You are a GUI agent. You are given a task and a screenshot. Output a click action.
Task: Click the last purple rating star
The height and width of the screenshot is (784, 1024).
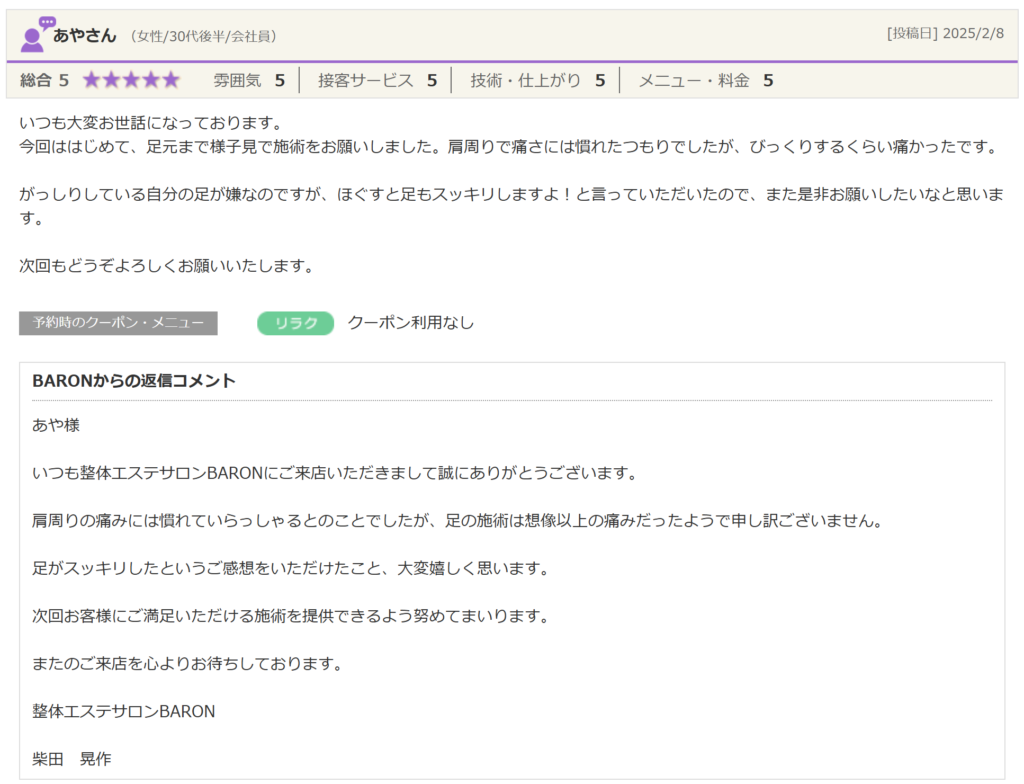(x=170, y=80)
